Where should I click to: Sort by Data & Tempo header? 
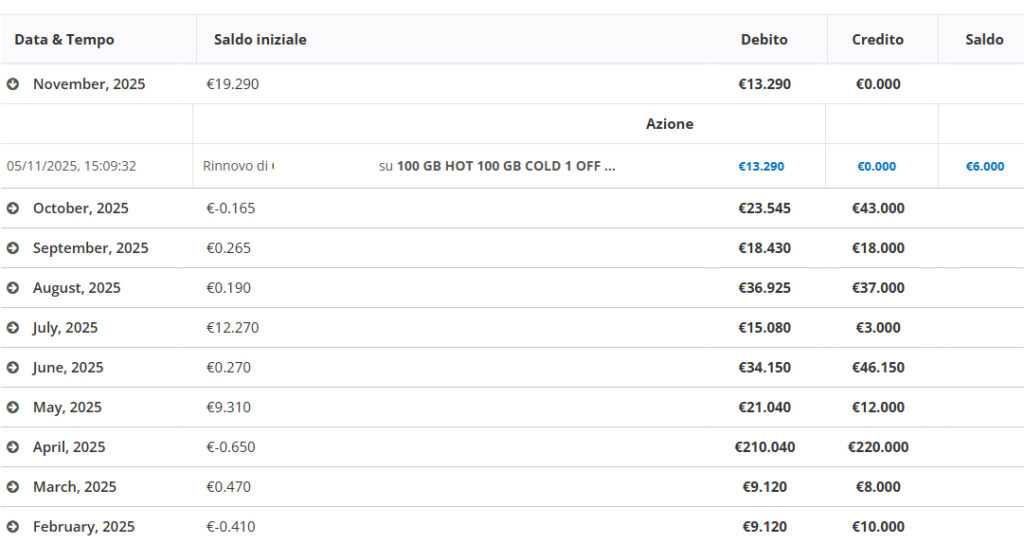(64, 40)
